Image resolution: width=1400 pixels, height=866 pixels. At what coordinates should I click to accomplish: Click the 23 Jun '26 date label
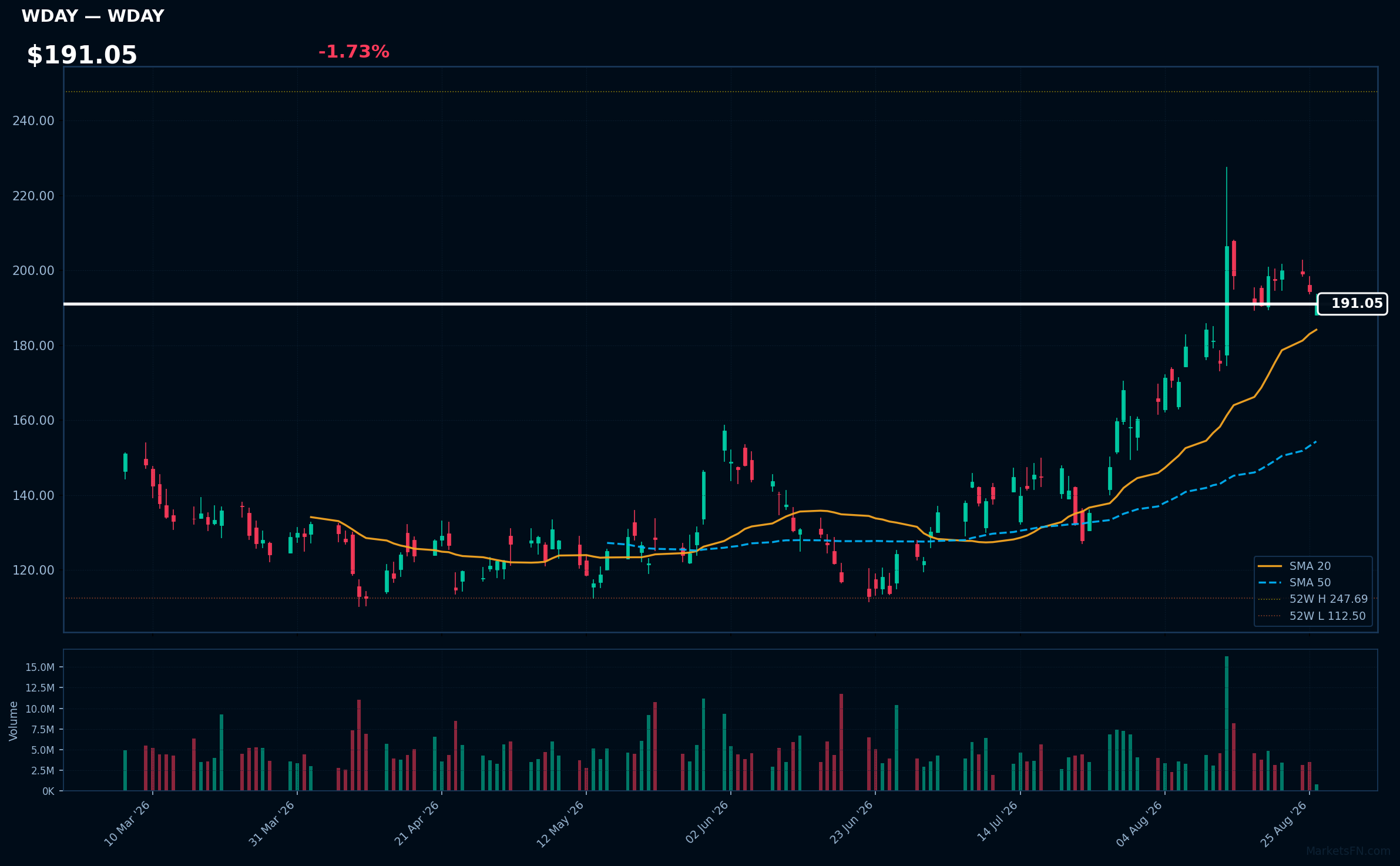click(x=851, y=824)
